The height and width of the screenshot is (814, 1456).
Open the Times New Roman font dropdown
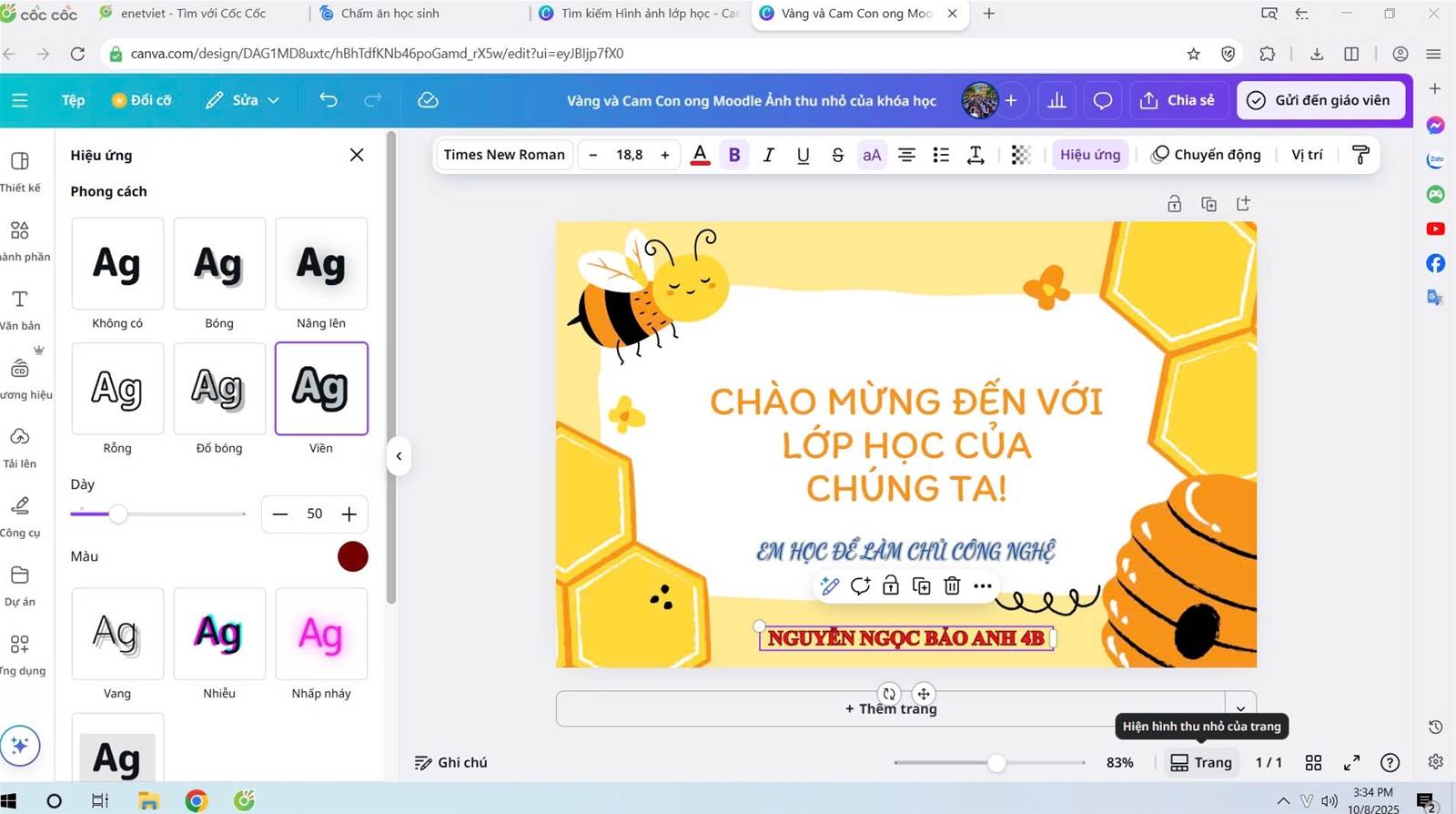point(504,155)
